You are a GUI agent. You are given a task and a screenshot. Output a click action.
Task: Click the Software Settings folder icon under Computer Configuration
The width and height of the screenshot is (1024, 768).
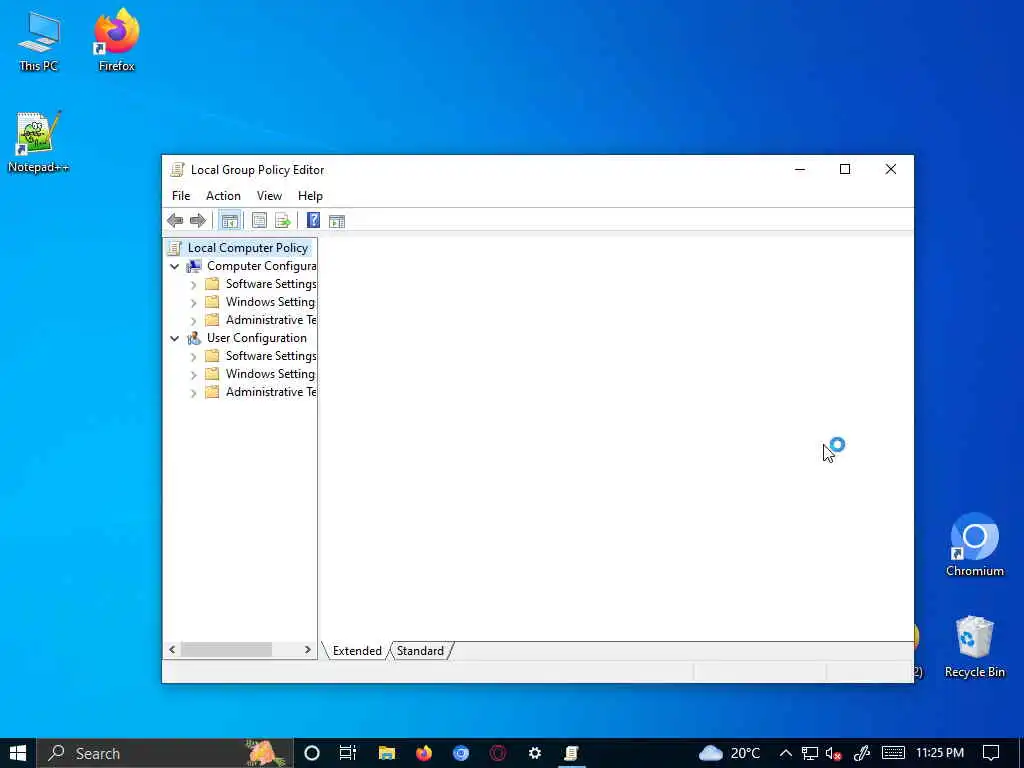(212, 283)
